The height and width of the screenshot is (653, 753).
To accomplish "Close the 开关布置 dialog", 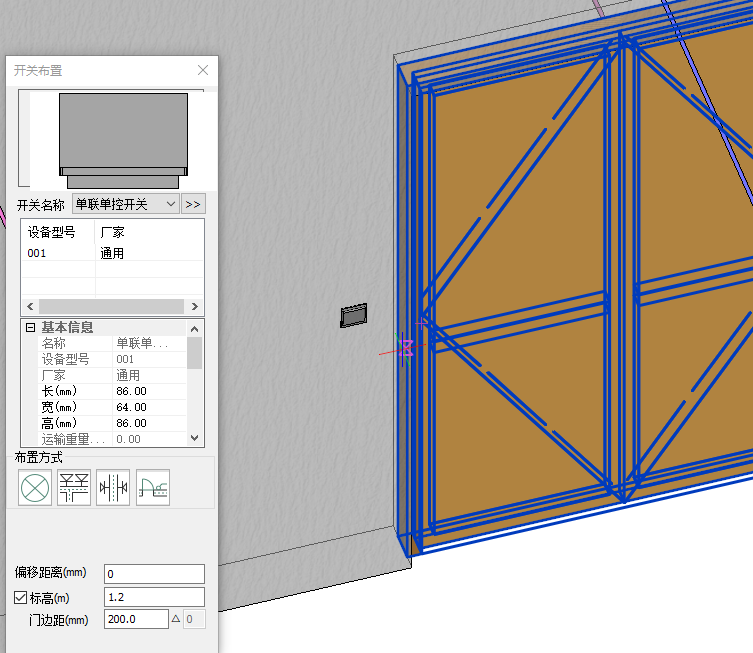I will click(x=203, y=70).
